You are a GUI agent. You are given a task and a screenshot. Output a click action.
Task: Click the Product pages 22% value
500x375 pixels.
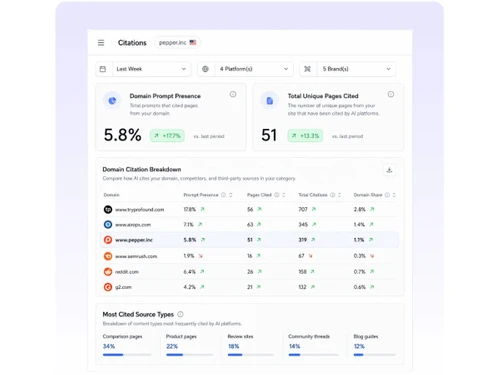172,346
